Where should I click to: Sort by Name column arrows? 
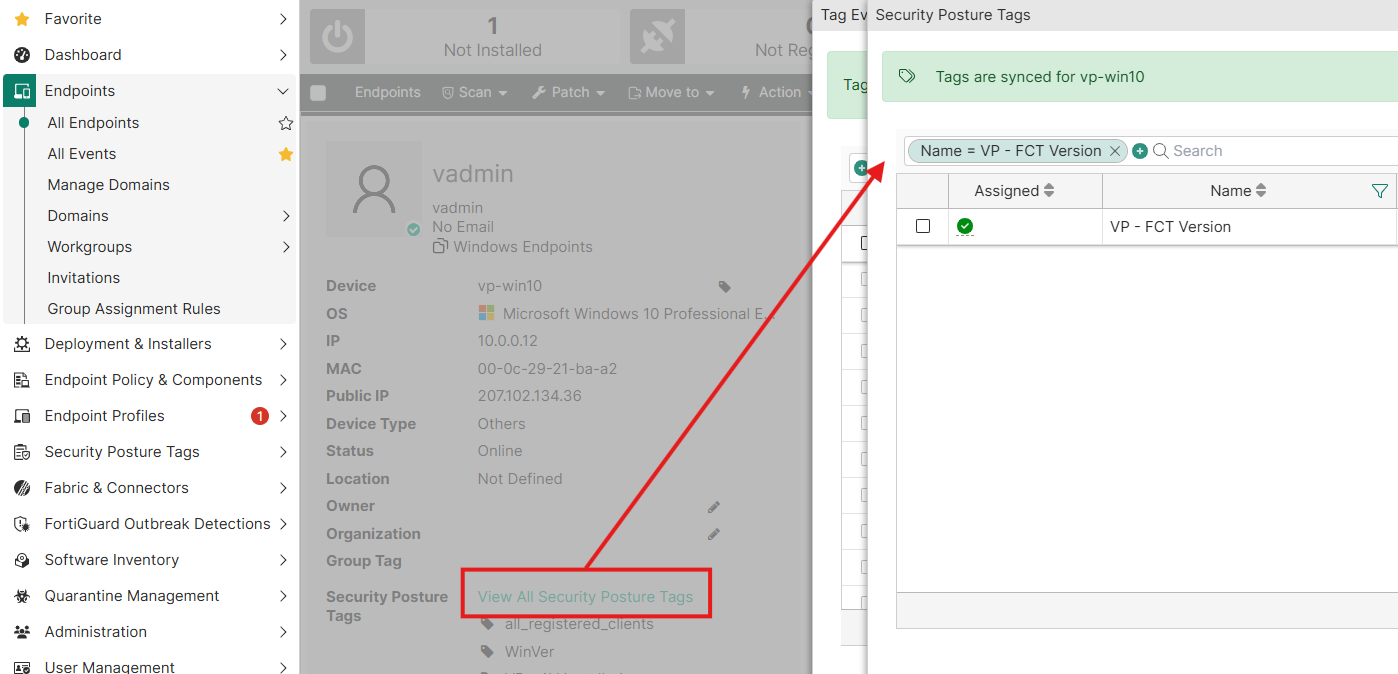(x=1261, y=190)
